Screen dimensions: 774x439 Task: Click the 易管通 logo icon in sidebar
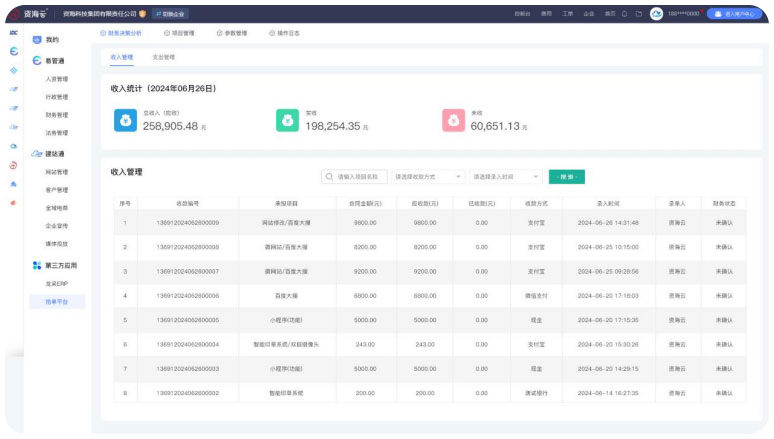37,60
